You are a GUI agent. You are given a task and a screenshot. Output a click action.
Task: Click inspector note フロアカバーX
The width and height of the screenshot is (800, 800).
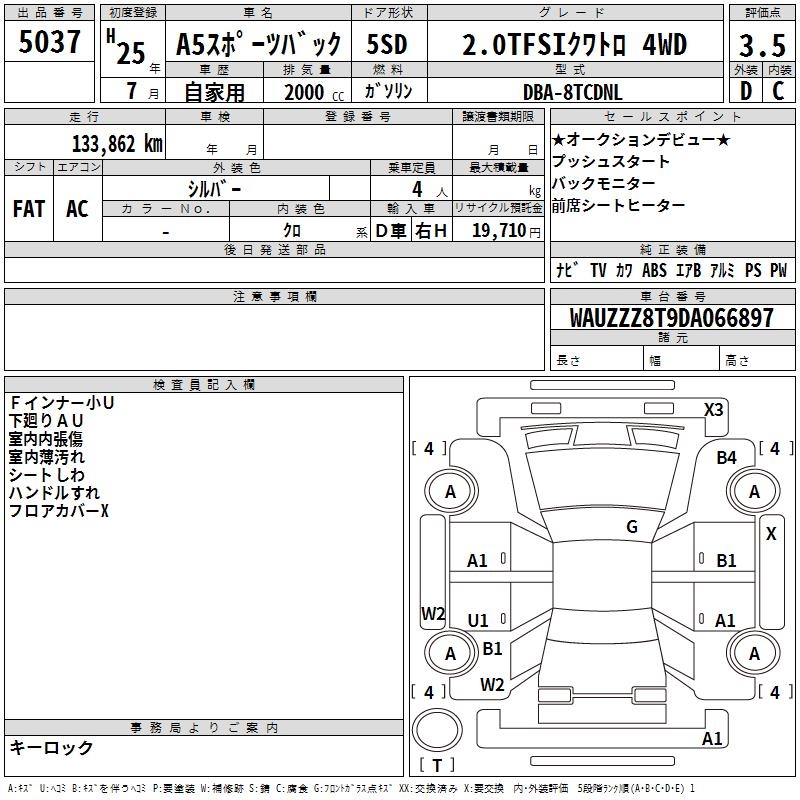tap(59, 510)
